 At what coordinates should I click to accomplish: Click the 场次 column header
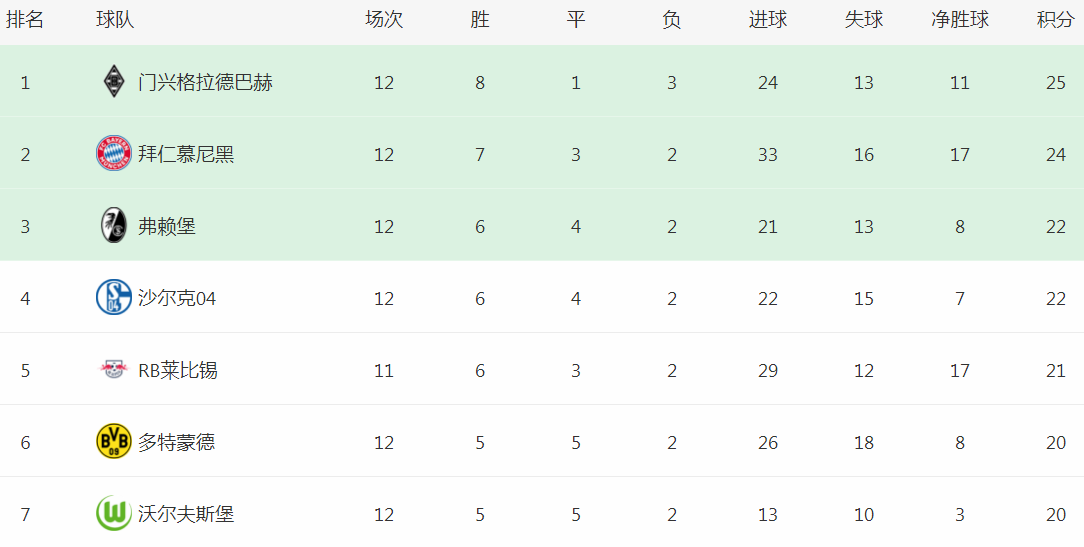coord(384,20)
